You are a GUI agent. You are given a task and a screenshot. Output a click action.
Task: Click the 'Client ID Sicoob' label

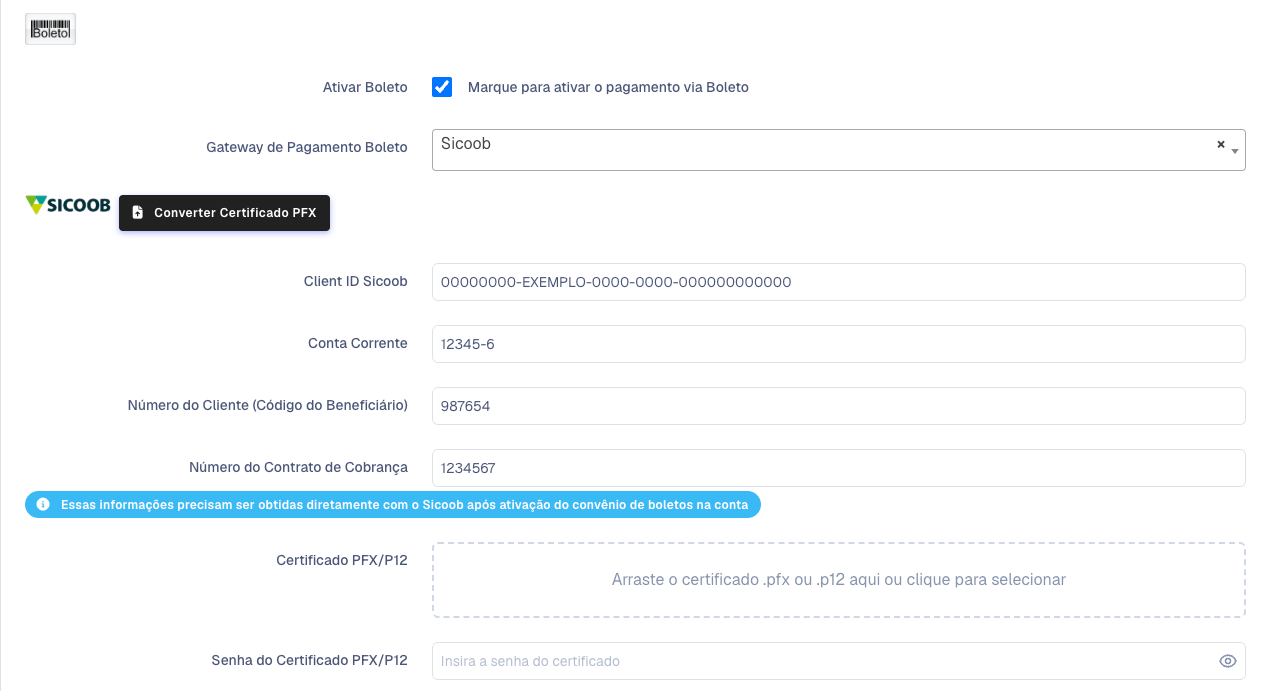point(356,281)
